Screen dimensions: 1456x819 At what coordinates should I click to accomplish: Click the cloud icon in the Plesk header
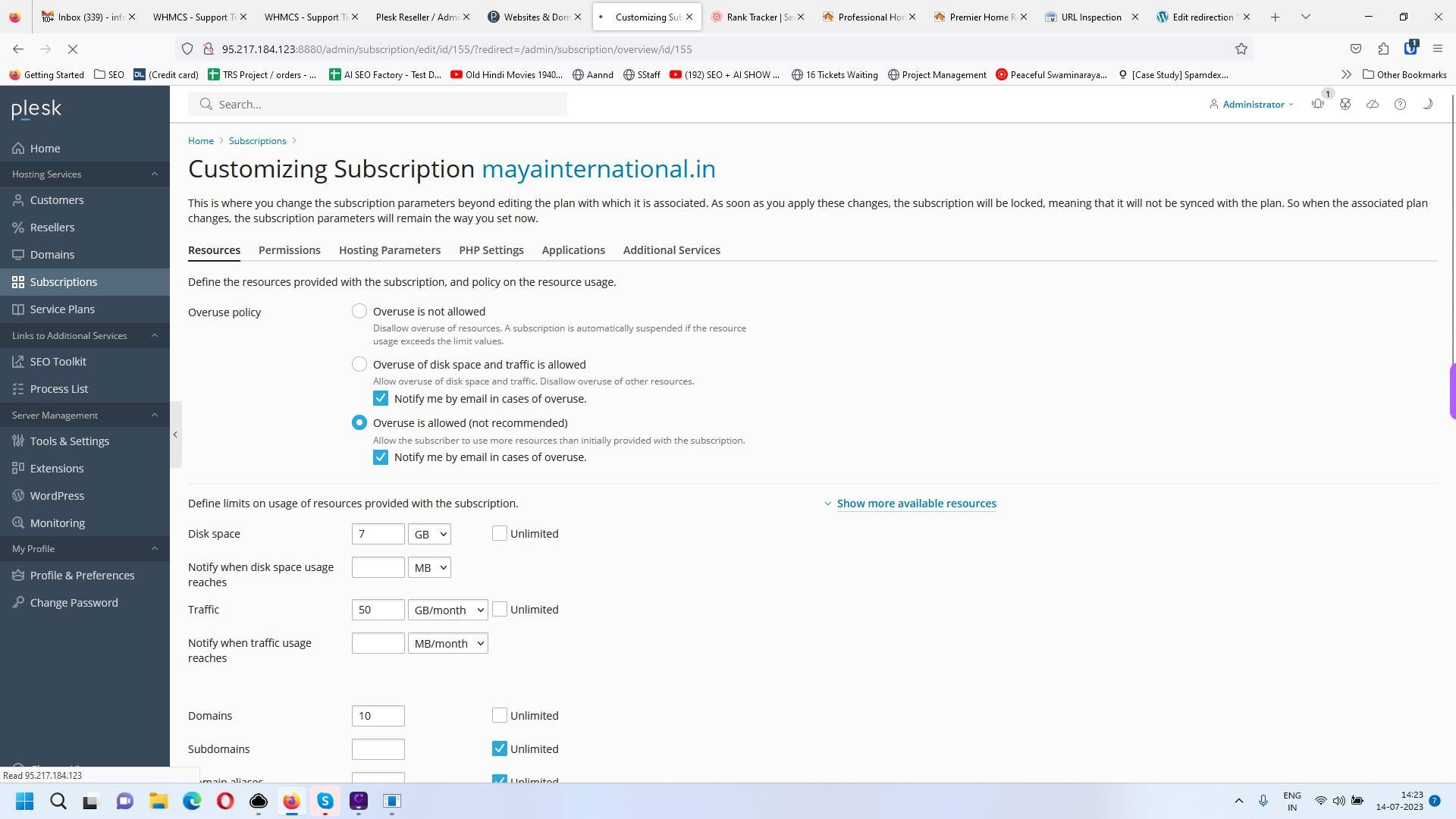[1373, 104]
